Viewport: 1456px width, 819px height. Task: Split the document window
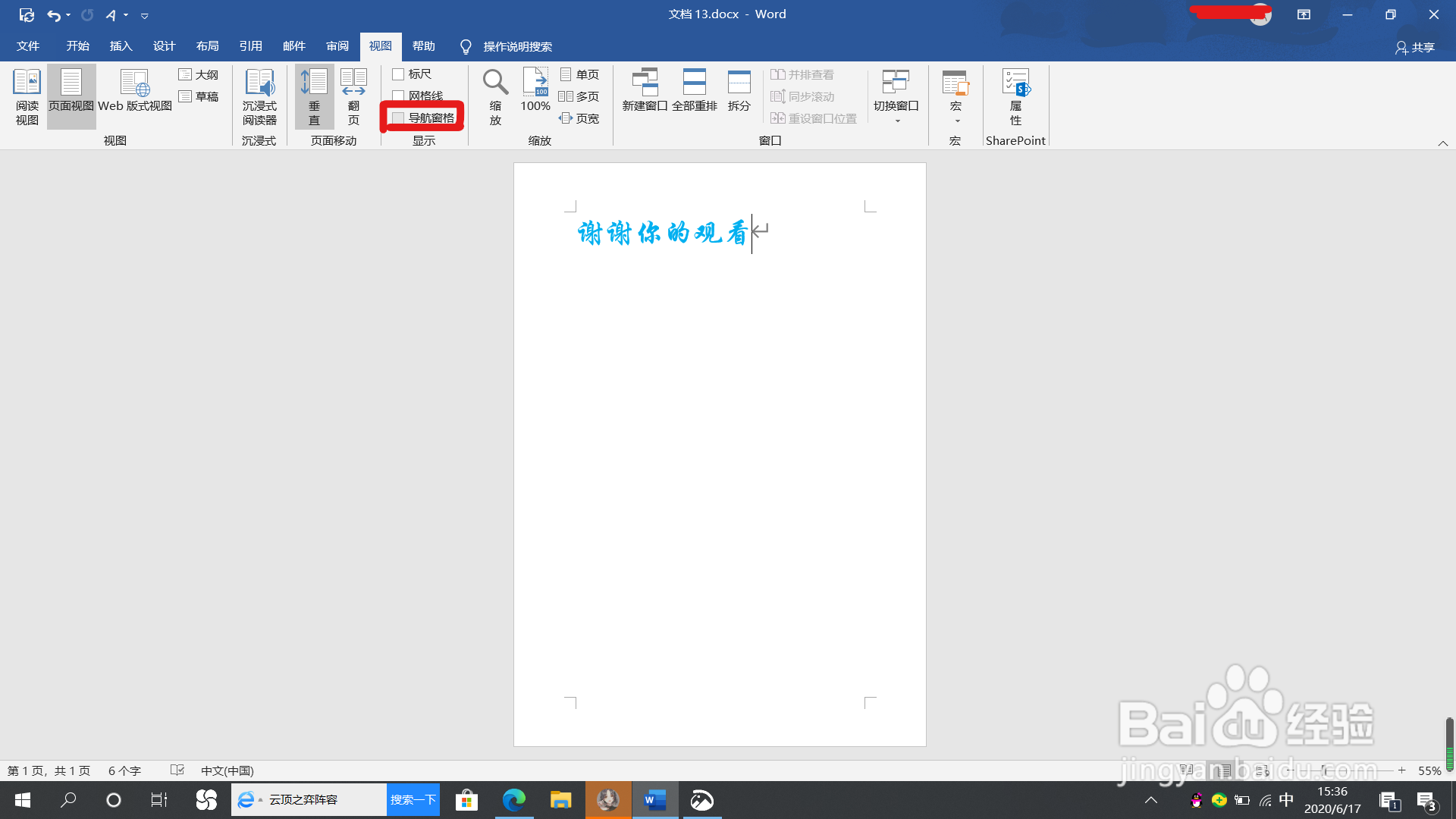(x=739, y=91)
